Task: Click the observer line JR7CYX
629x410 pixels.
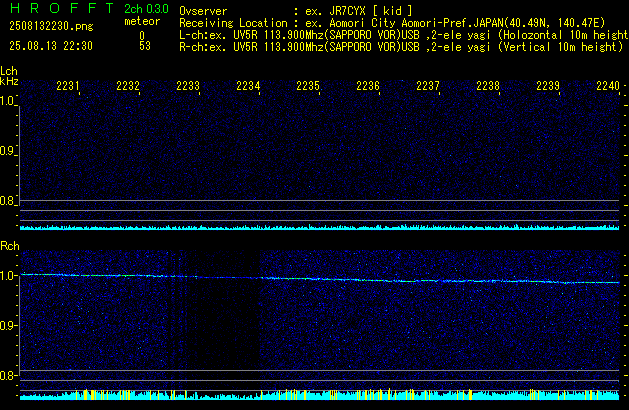Action: pos(296,11)
